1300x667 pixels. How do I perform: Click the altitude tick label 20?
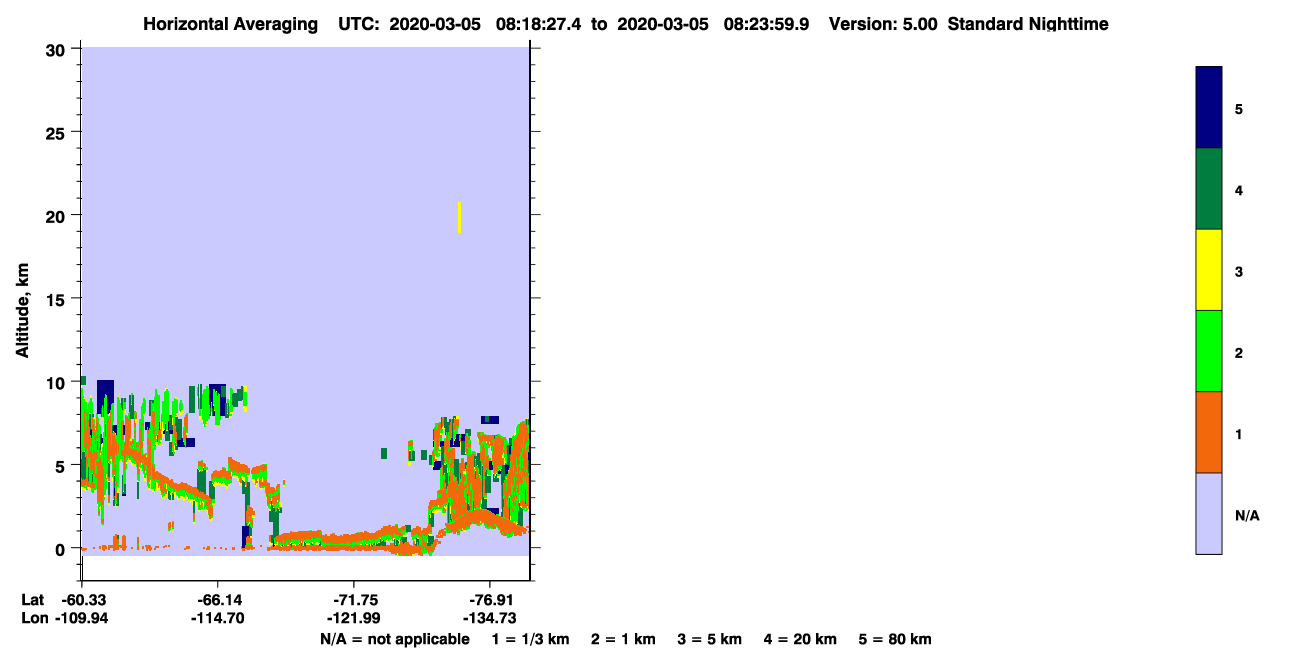[56, 215]
